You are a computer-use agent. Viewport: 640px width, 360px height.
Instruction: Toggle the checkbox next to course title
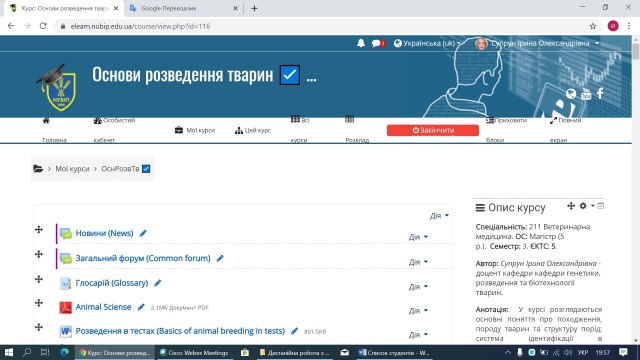click(290, 75)
